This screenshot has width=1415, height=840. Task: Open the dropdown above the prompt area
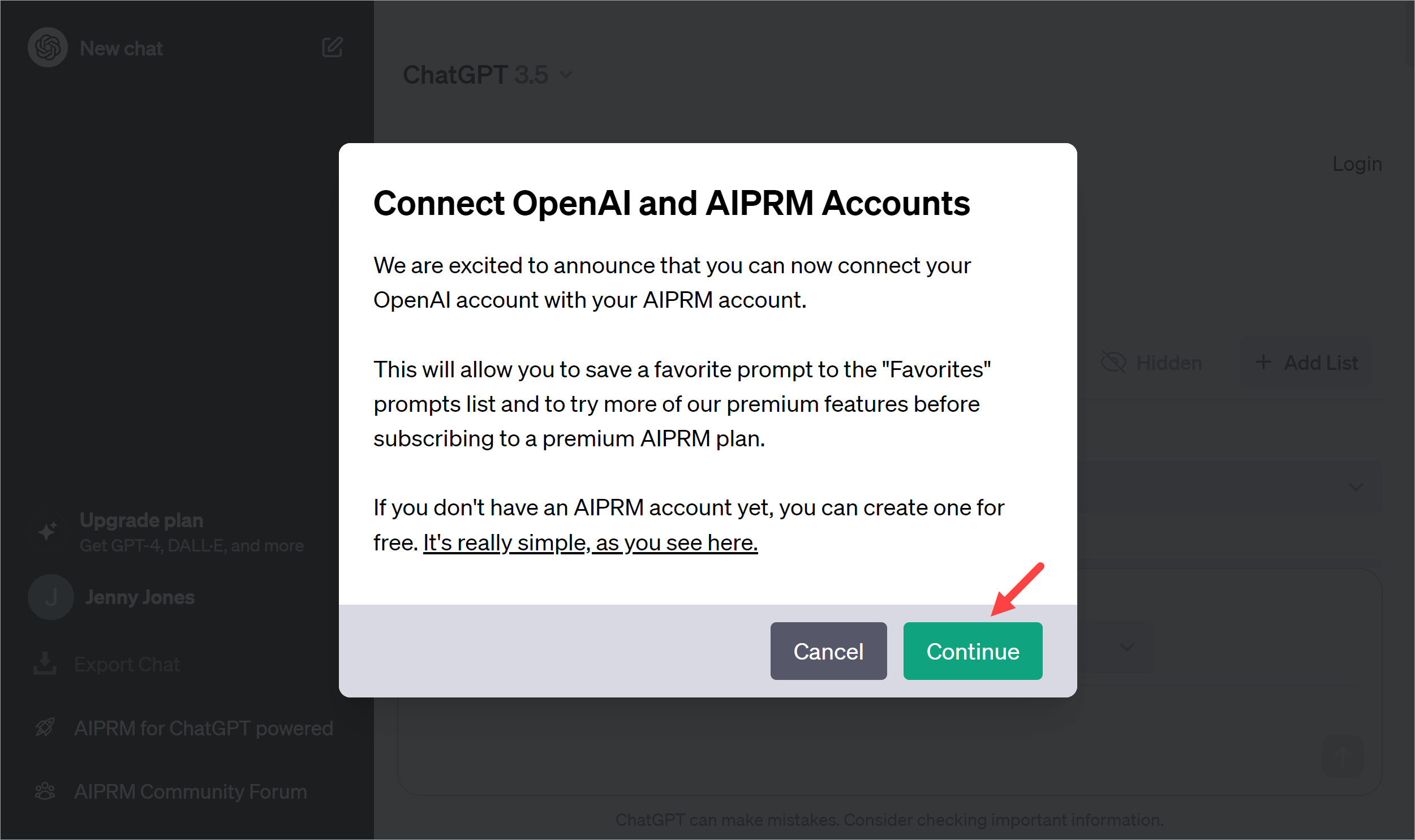[x=1126, y=647]
